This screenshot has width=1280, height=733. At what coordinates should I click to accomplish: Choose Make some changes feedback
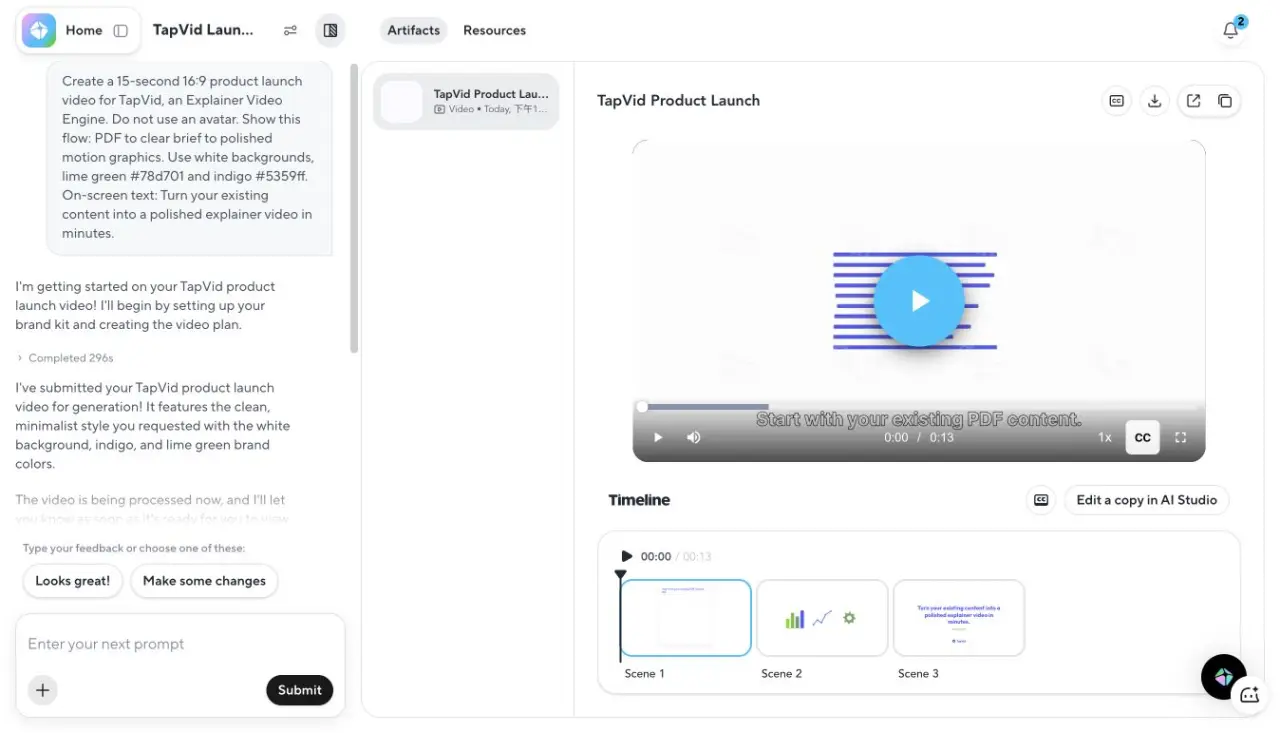(204, 581)
